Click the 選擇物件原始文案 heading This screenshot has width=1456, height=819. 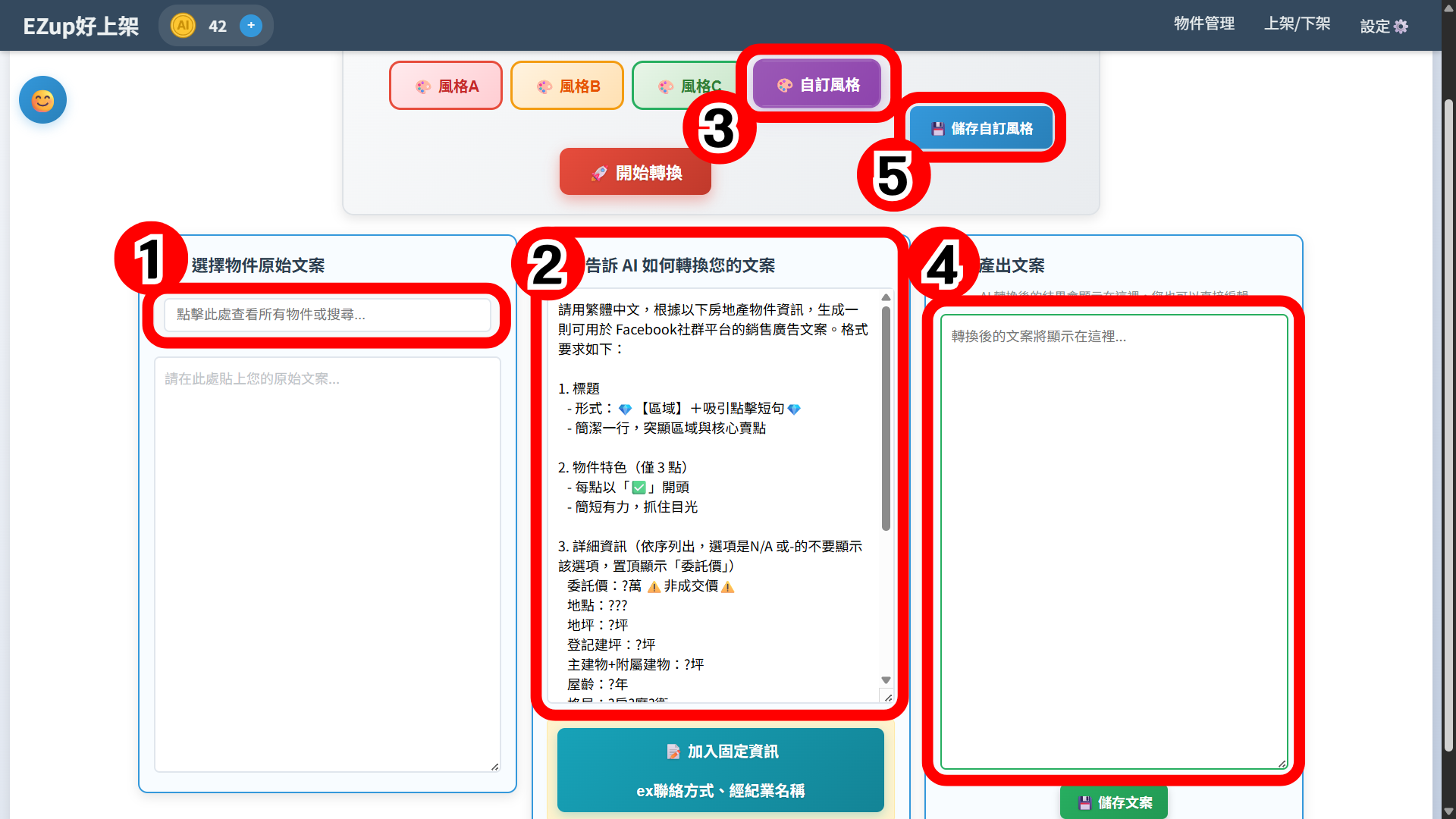[x=258, y=265]
